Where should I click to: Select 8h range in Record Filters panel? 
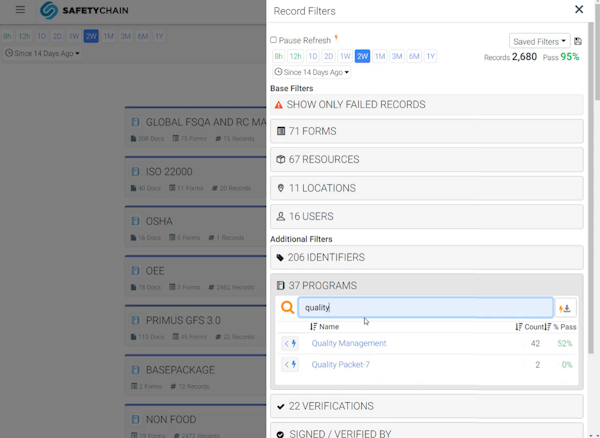click(279, 56)
